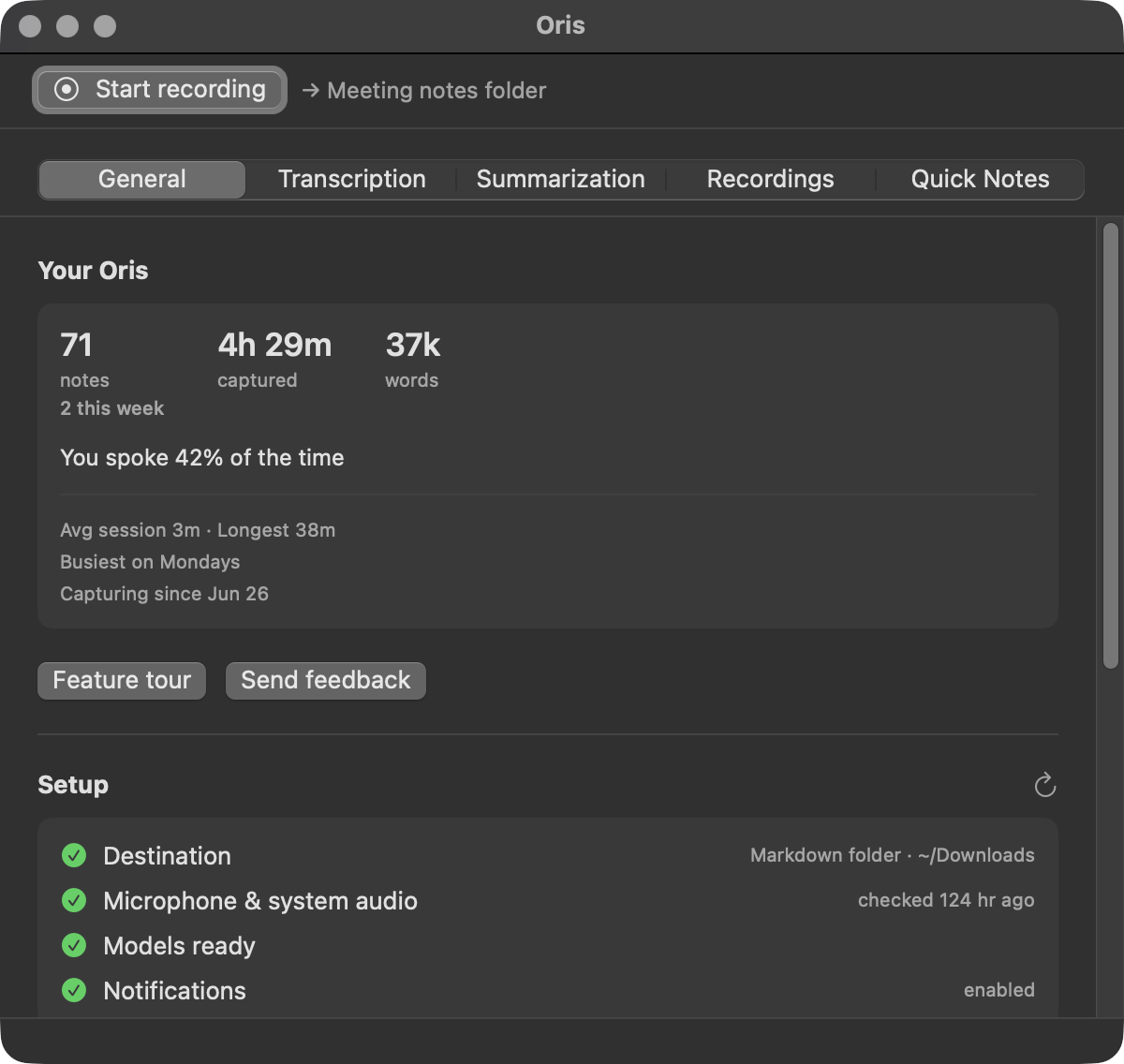Click the 'Setup' section heading

pos(73,785)
